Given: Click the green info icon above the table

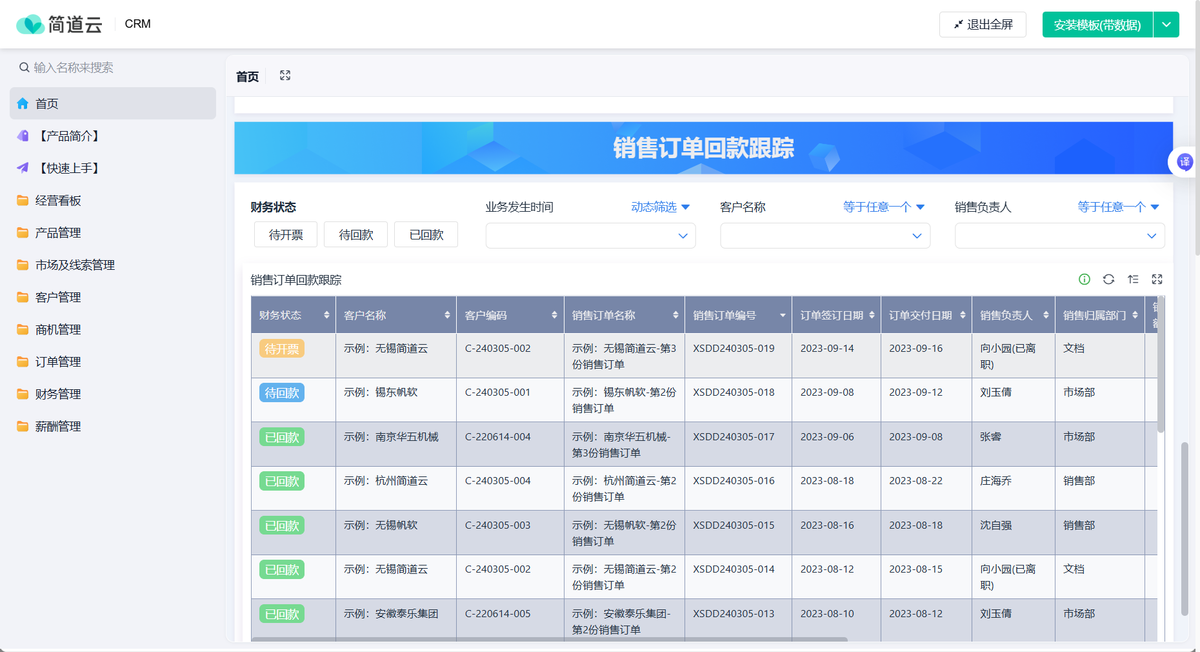Looking at the screenshot, I should tap(1084, 280).
